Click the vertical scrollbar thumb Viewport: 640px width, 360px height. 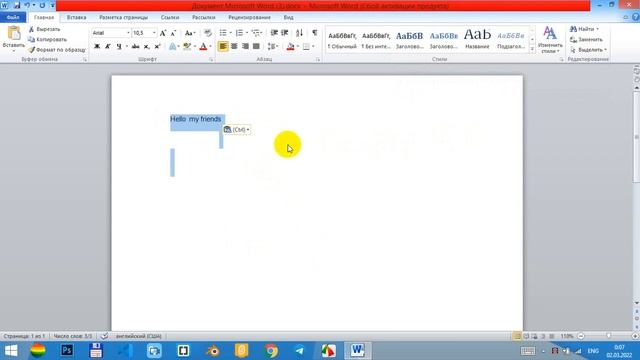636,138
